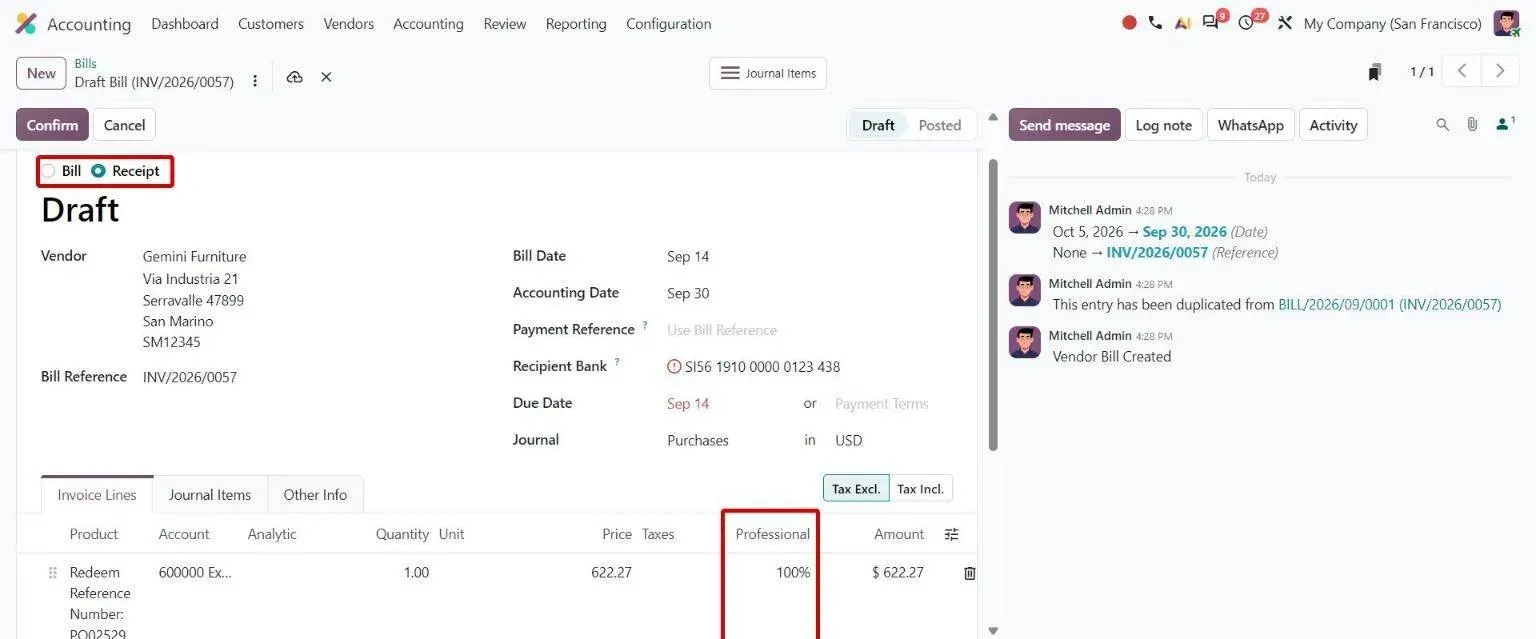Discard changes with the X icon

point(326,77)
